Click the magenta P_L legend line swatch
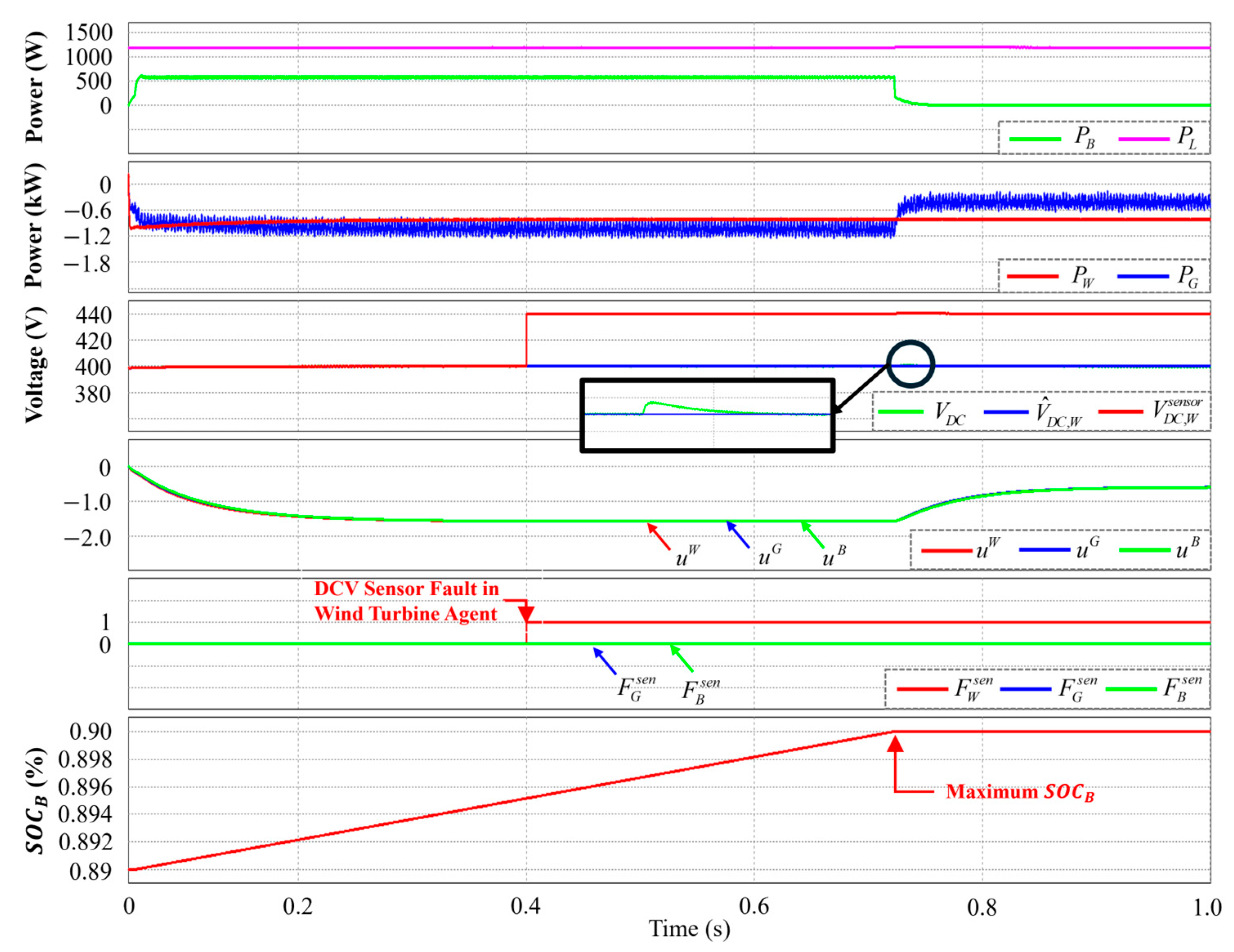1234x952 pixels. pyautogui.click(x=1144, y=139)
